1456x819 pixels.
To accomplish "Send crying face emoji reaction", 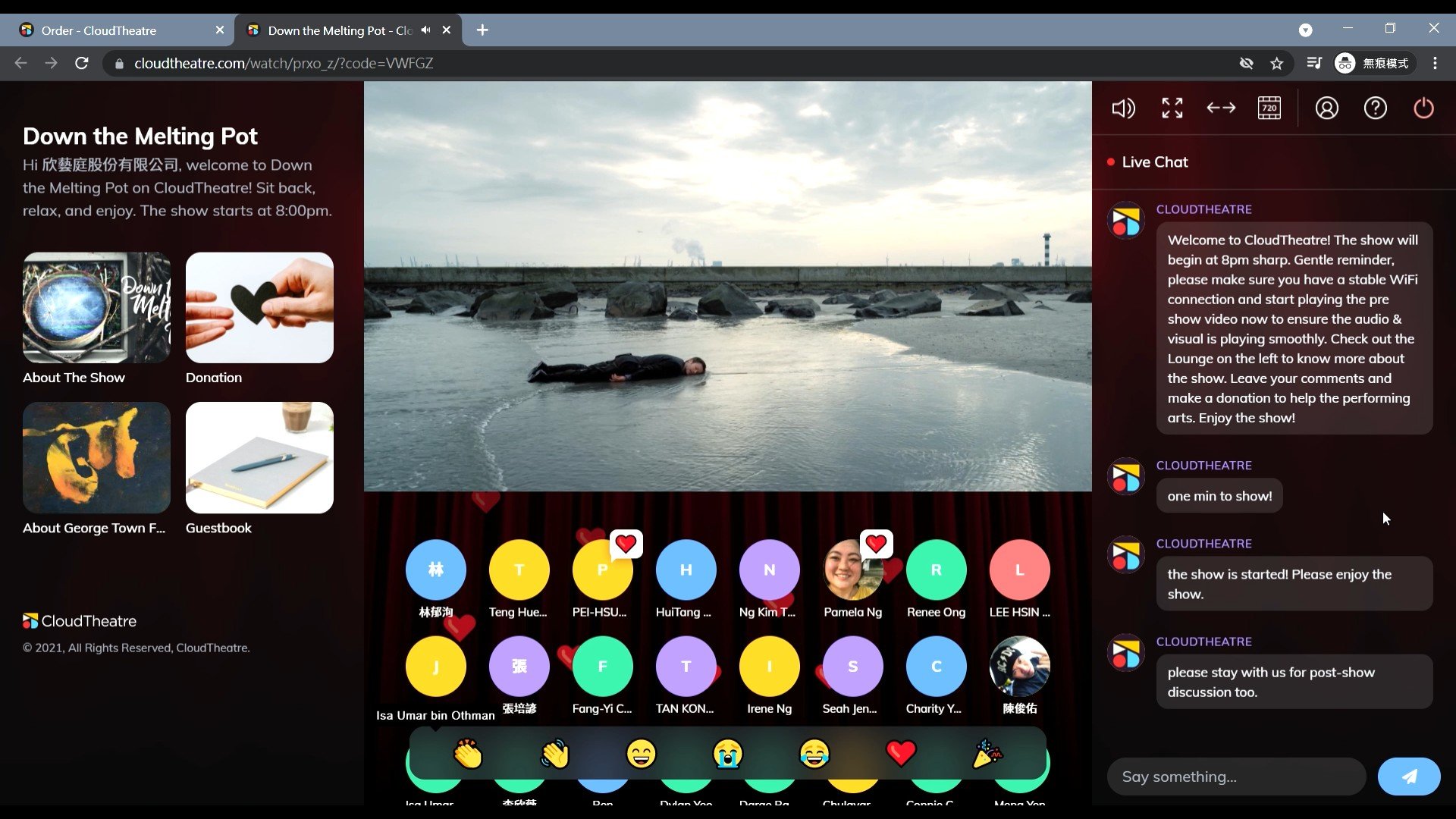I will 727,754.
